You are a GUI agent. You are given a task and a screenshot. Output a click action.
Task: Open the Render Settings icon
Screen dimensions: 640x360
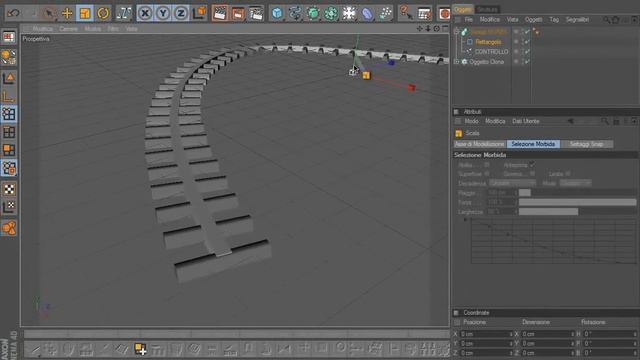[256, 13]
